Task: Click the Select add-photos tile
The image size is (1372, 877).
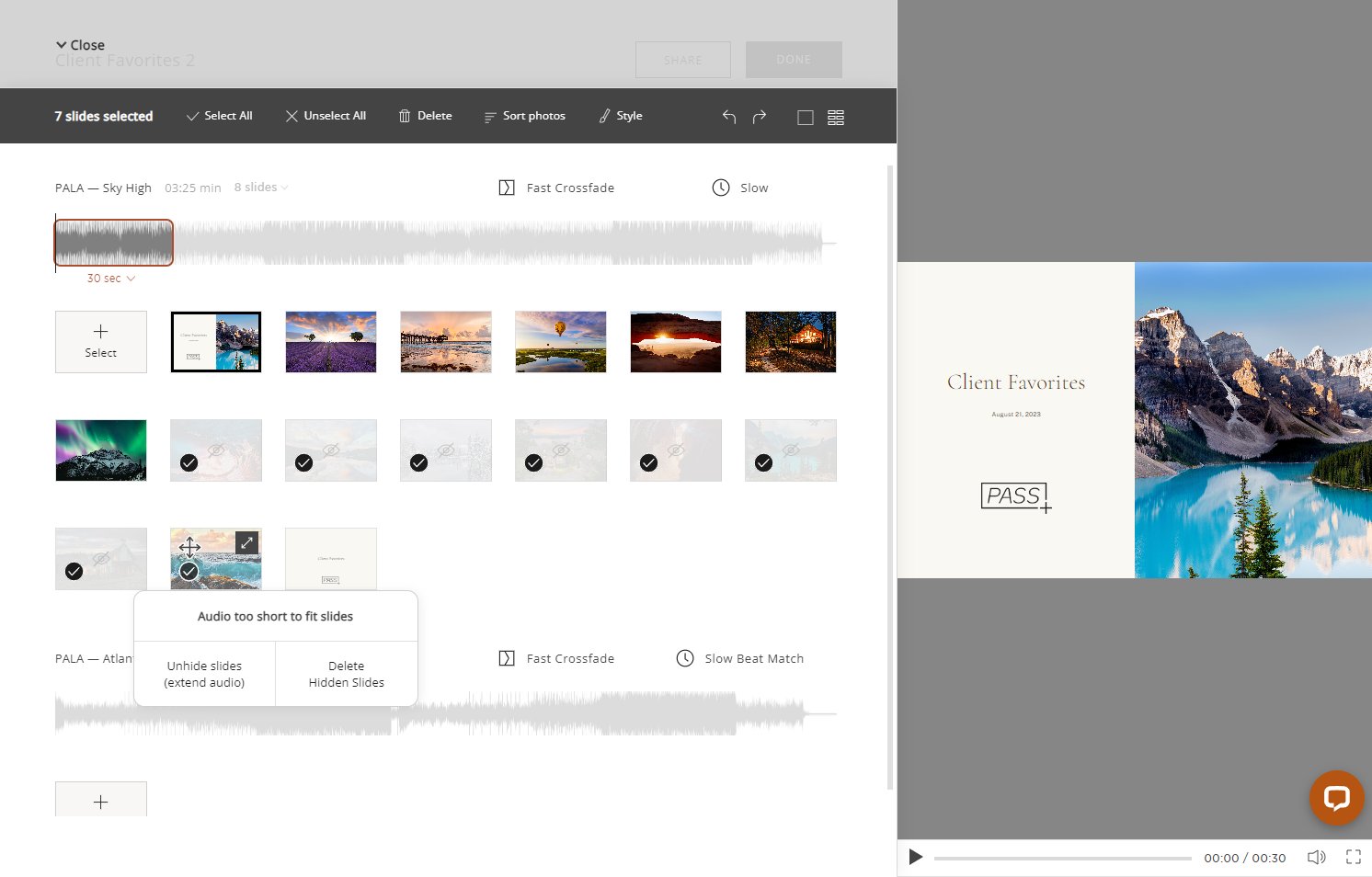Action: (101, 342)
